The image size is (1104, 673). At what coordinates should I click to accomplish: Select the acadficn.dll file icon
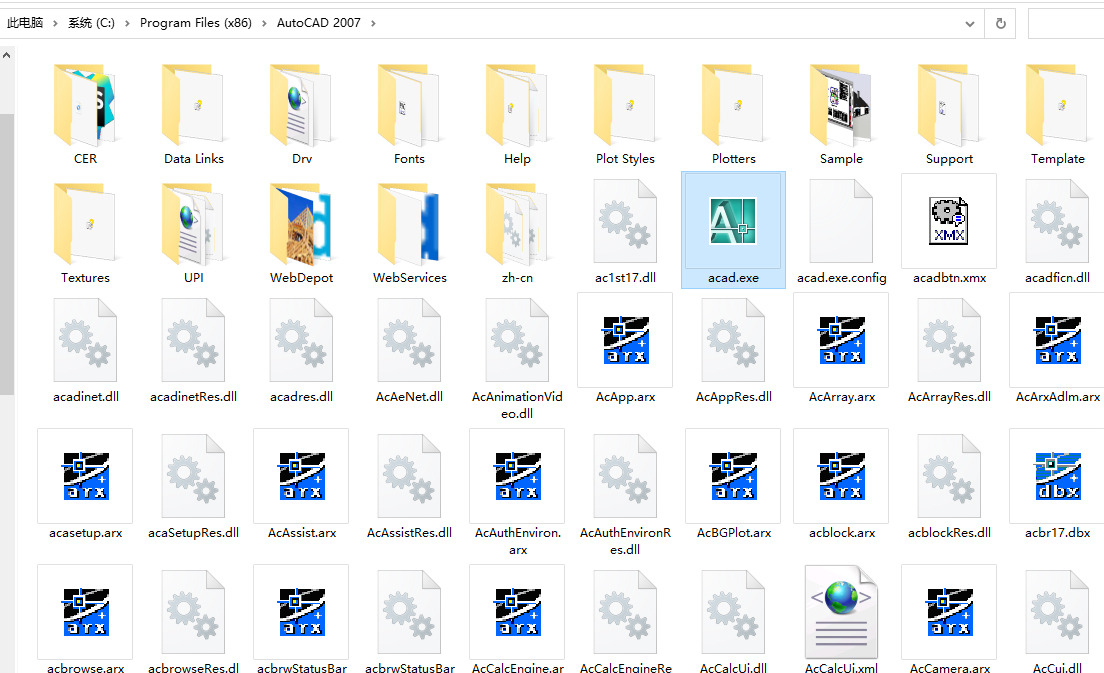tap(1058, 222)
